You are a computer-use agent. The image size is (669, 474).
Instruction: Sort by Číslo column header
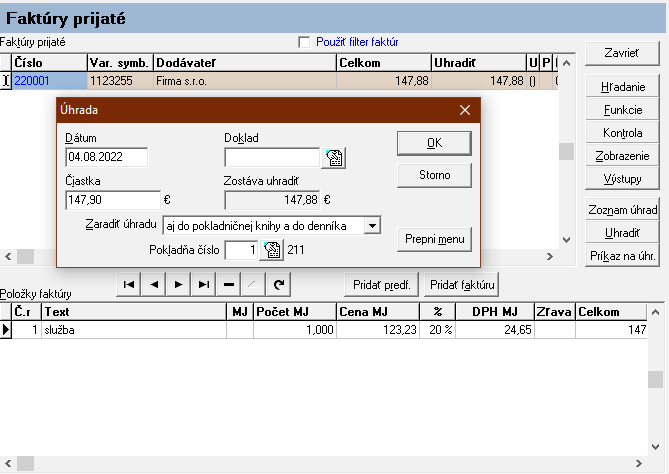tap(49, 63)
